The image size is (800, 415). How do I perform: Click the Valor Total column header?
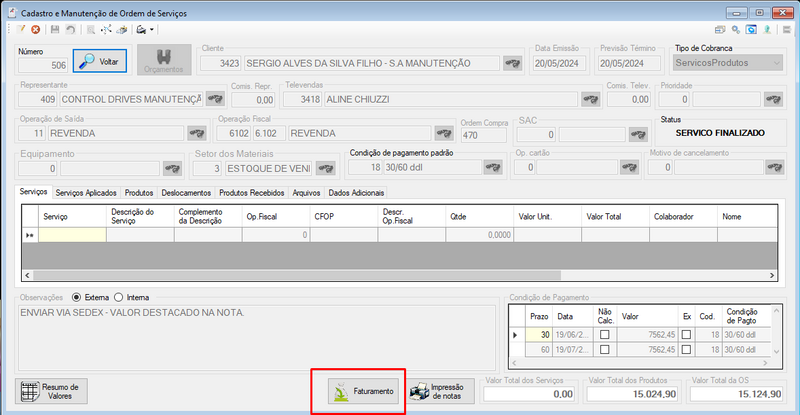[x=615, y=216]
